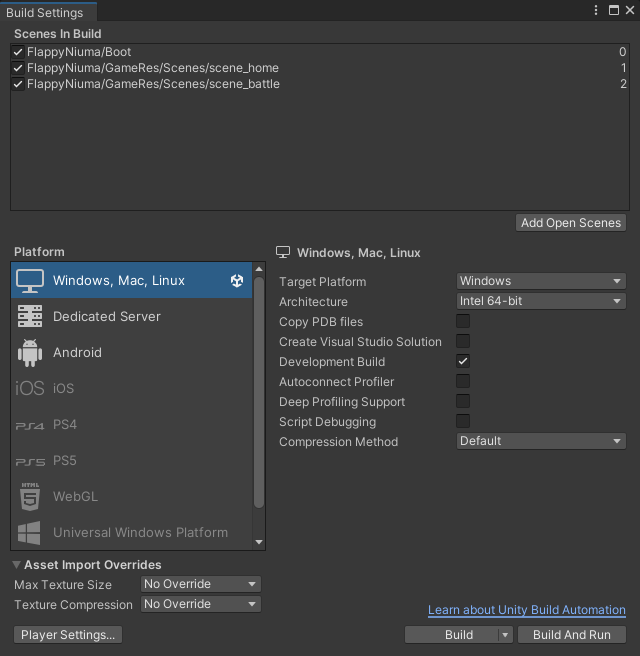Select the PS5 platform label

[65, 461]
